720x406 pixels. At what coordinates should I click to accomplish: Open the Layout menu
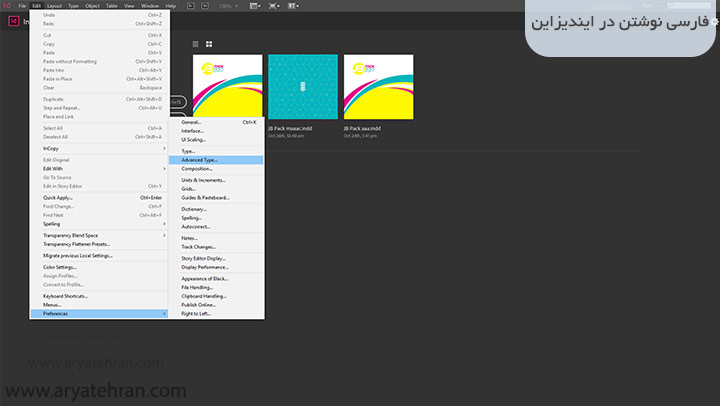pos(54,6)
